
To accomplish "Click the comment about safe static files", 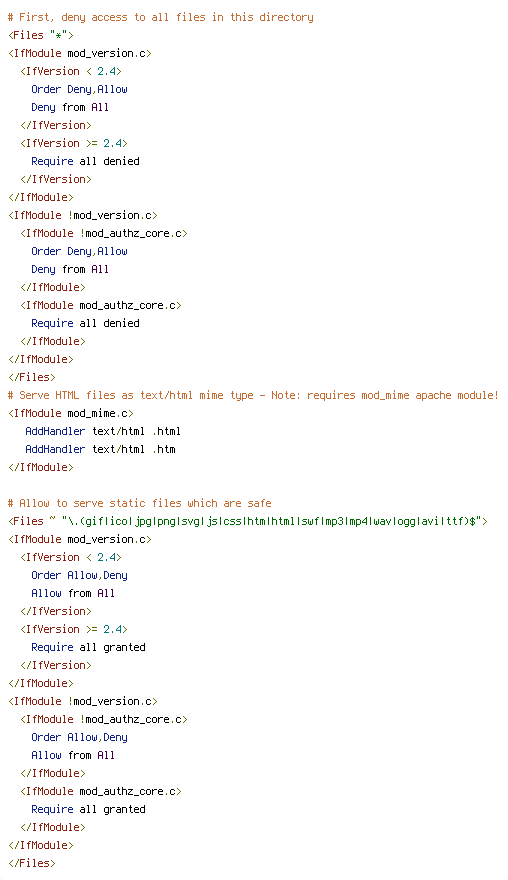I will click(140, 503).
